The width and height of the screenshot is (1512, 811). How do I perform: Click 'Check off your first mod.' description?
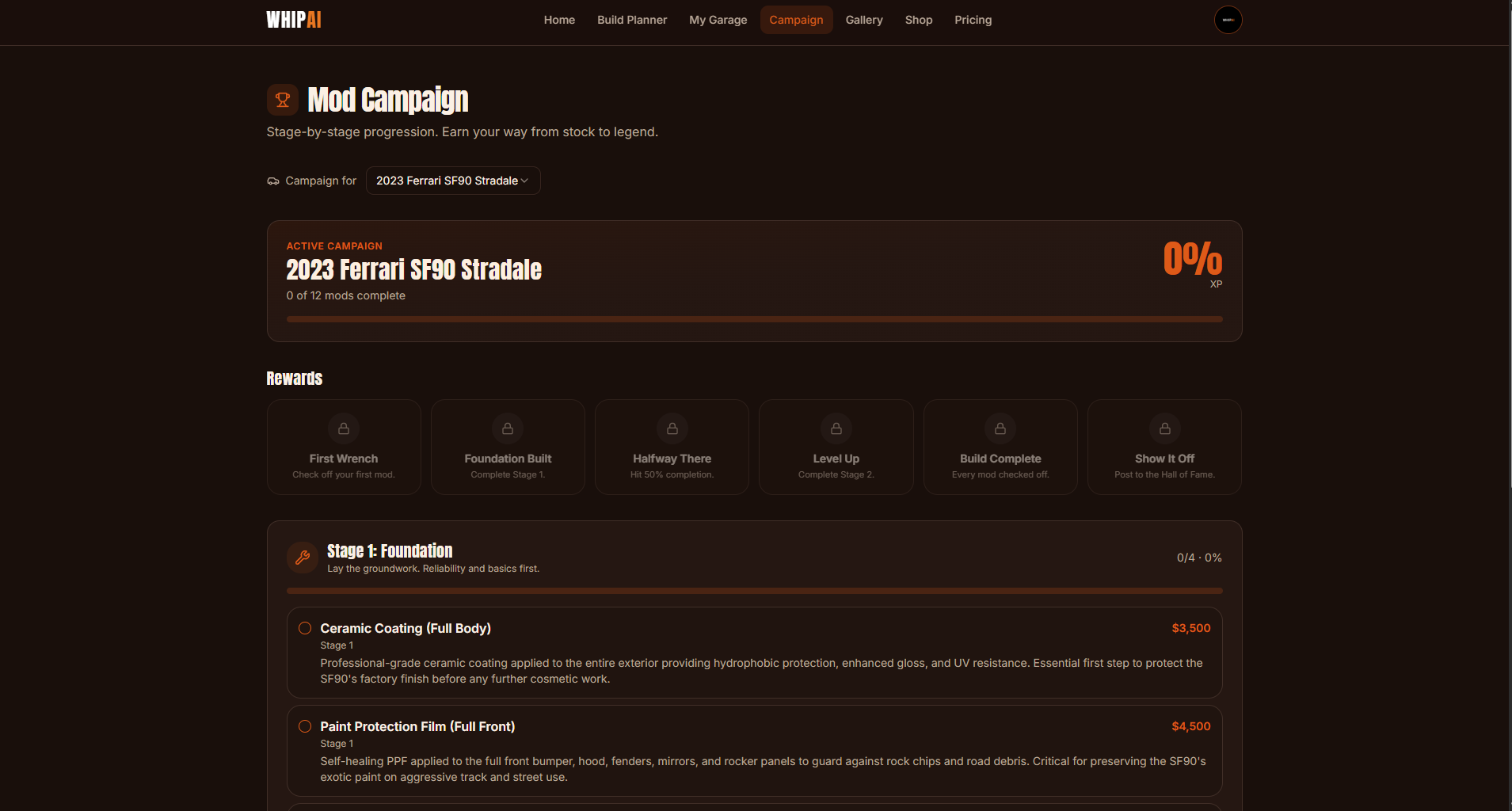(344, 474)
